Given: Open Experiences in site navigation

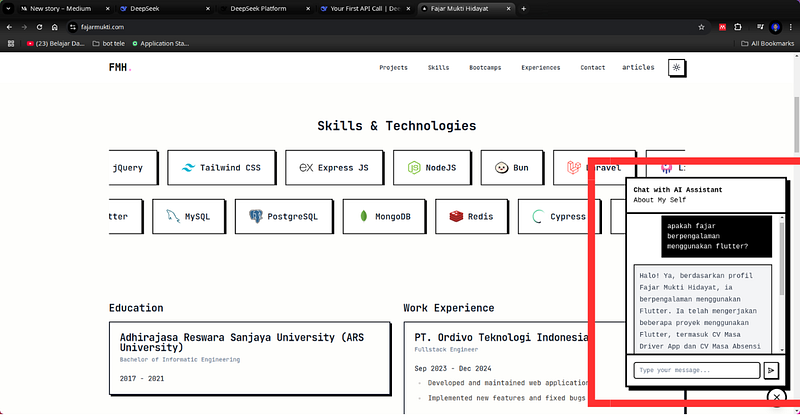Looking at the screenshot, I should pyautogui.click(x=541, y=67).
